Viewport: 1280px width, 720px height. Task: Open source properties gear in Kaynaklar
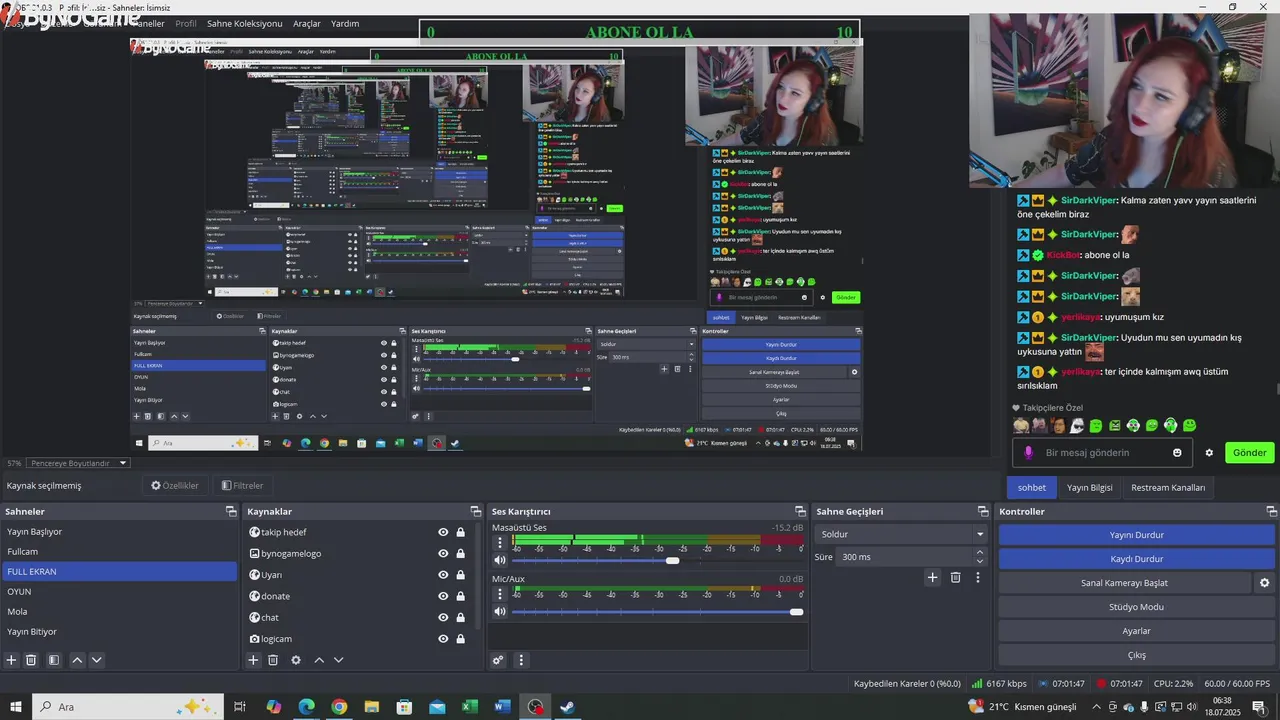(x=296, y=660)
